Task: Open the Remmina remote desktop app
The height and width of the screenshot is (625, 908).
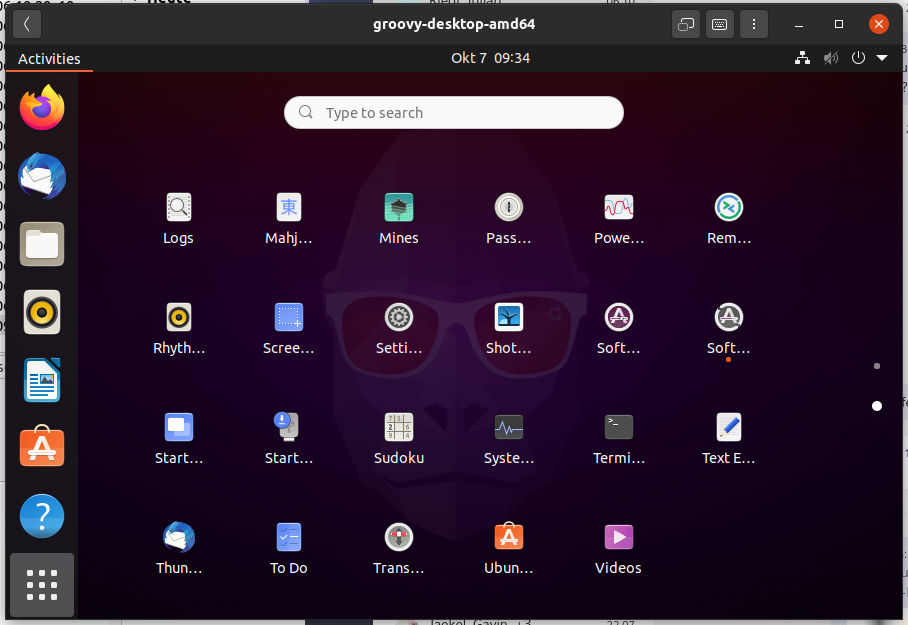Action: (x=728, y=219)
